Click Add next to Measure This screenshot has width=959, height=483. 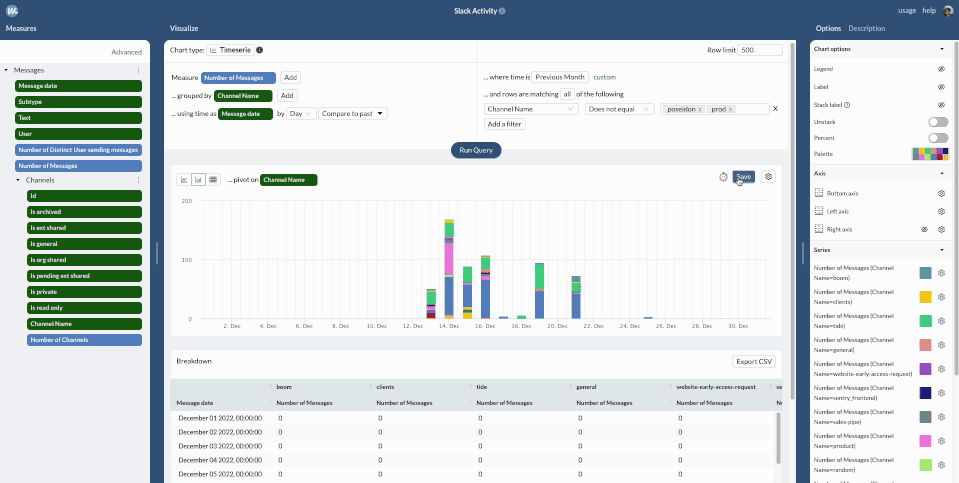tap(291, 78)
